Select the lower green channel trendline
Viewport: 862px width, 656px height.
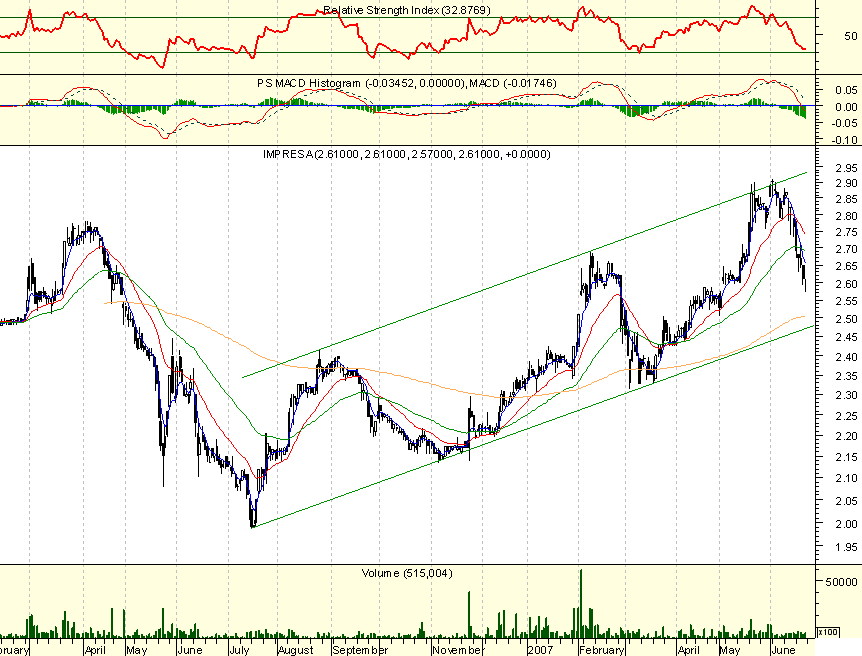tap(533, 427)
